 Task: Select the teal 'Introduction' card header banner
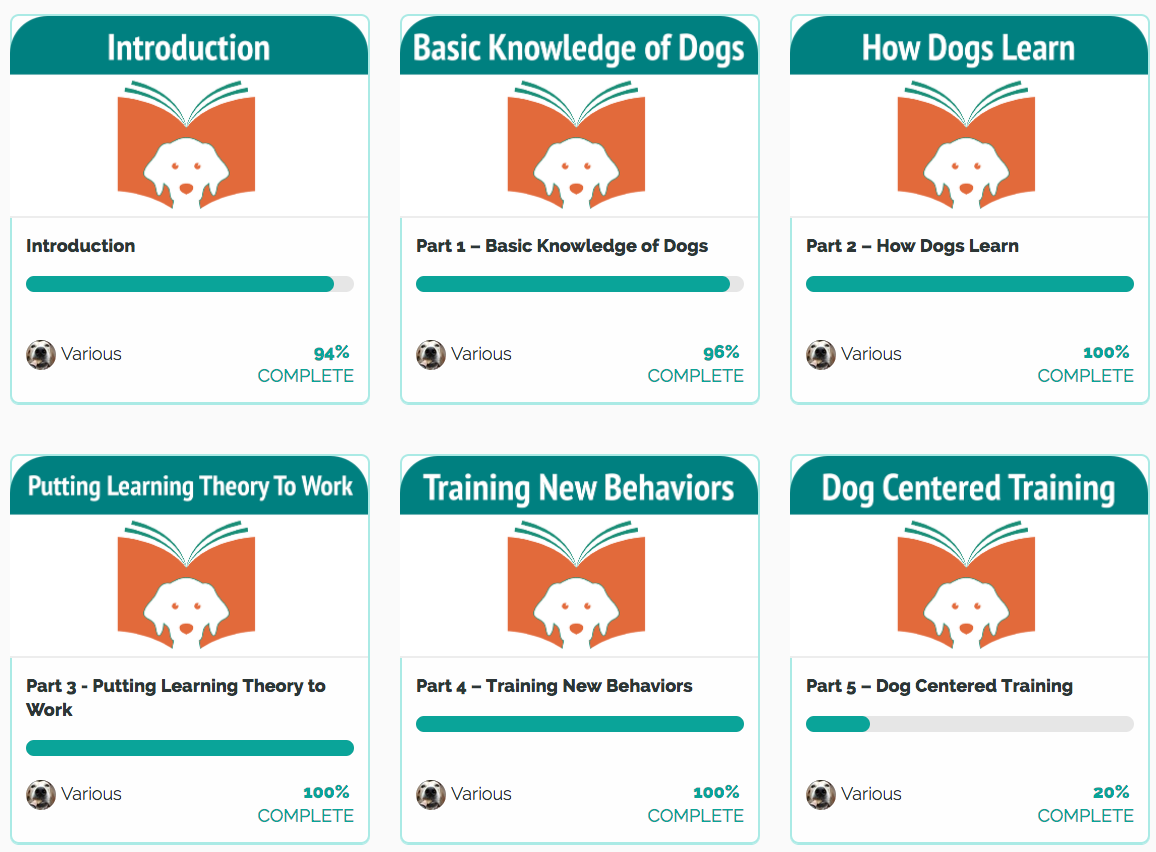click(189, 46)
